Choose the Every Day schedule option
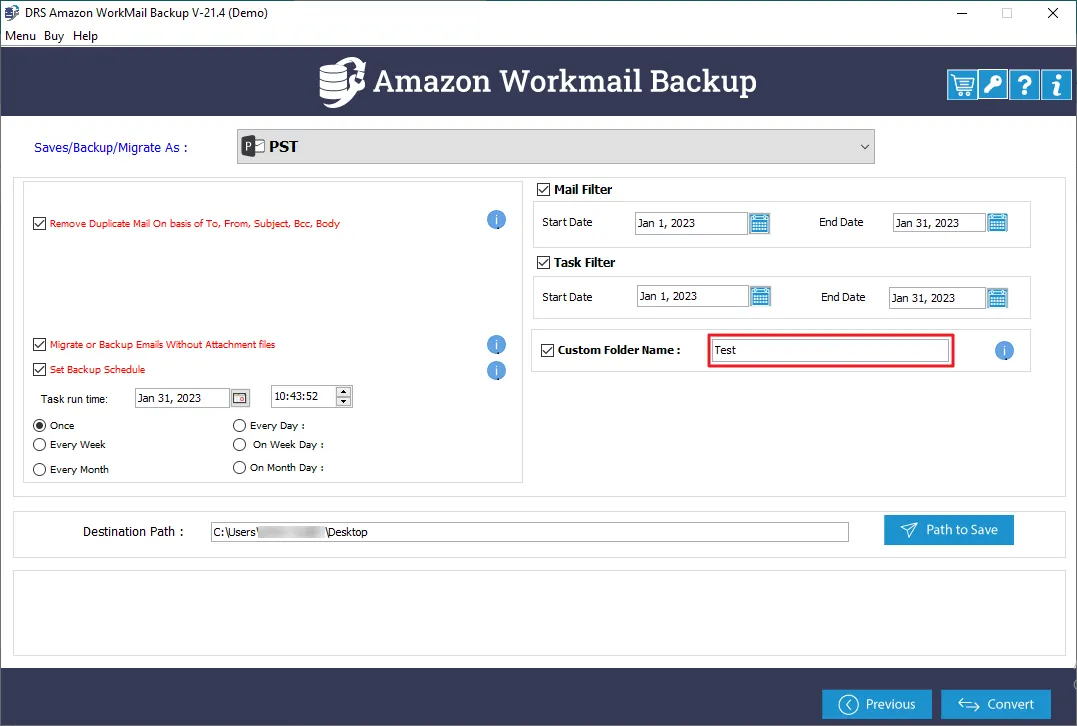 click(239, 426)
